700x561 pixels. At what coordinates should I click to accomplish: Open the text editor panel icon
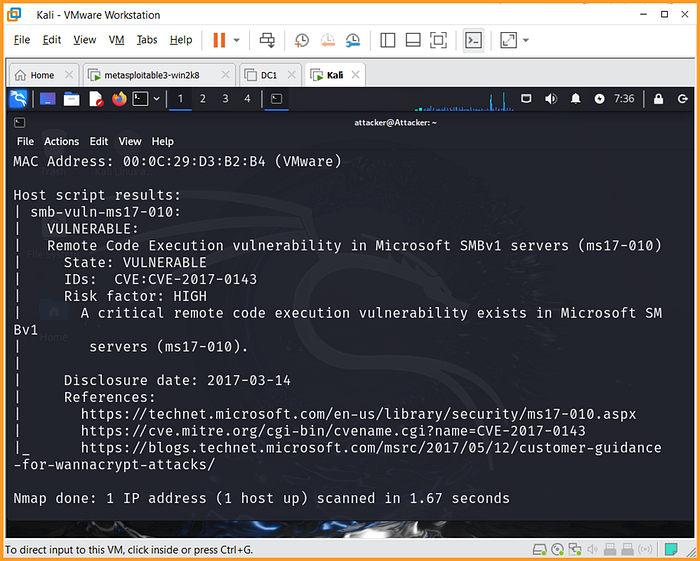click(96, 99)
